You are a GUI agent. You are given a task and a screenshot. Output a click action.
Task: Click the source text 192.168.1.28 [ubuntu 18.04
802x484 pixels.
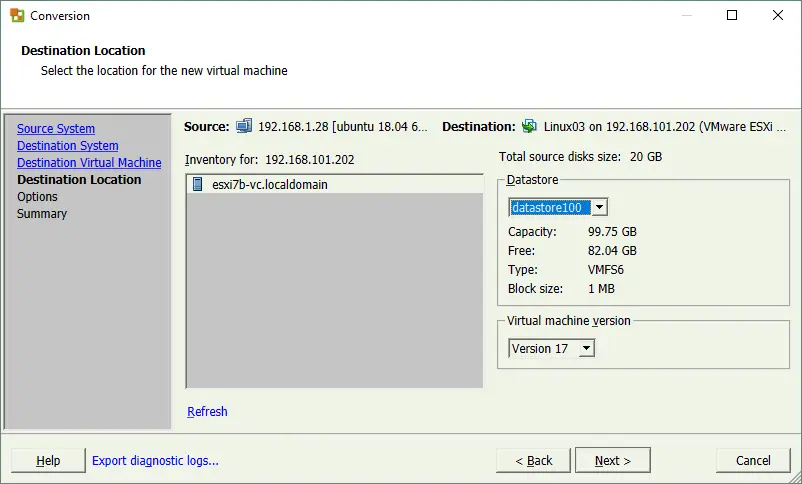[343, 126]
